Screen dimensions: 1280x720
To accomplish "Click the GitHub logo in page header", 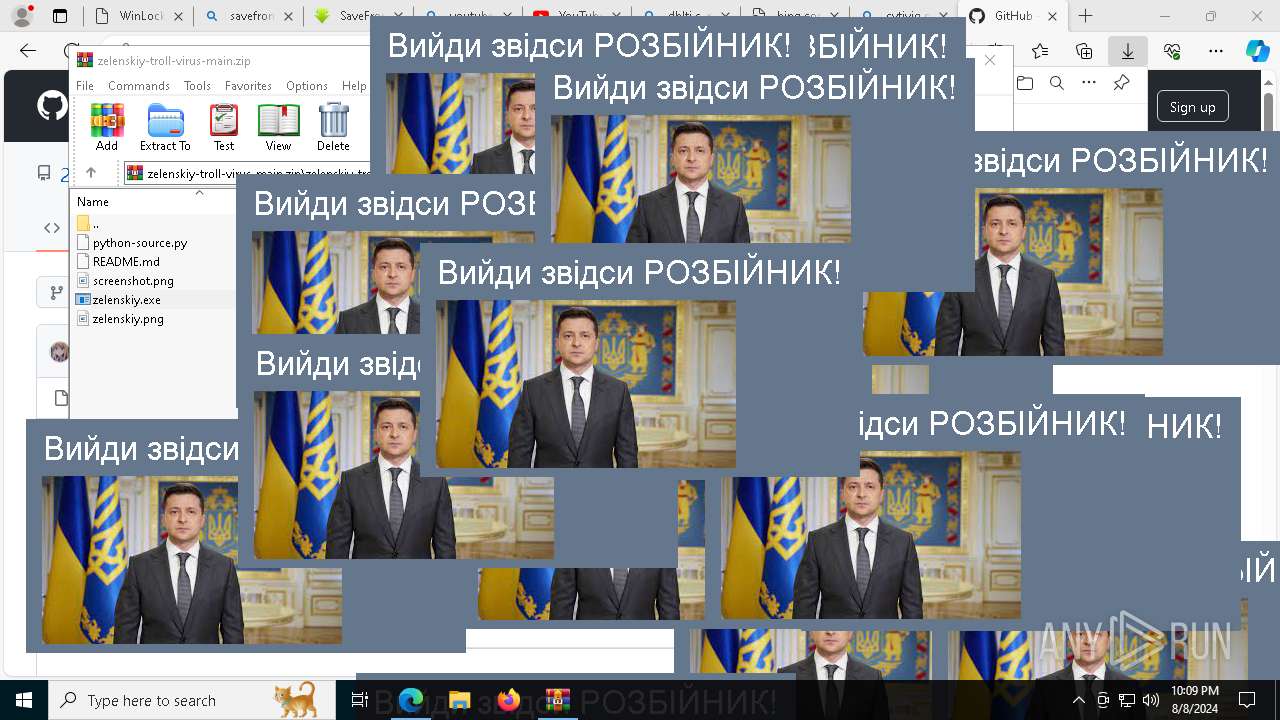I will coord(52,106).
